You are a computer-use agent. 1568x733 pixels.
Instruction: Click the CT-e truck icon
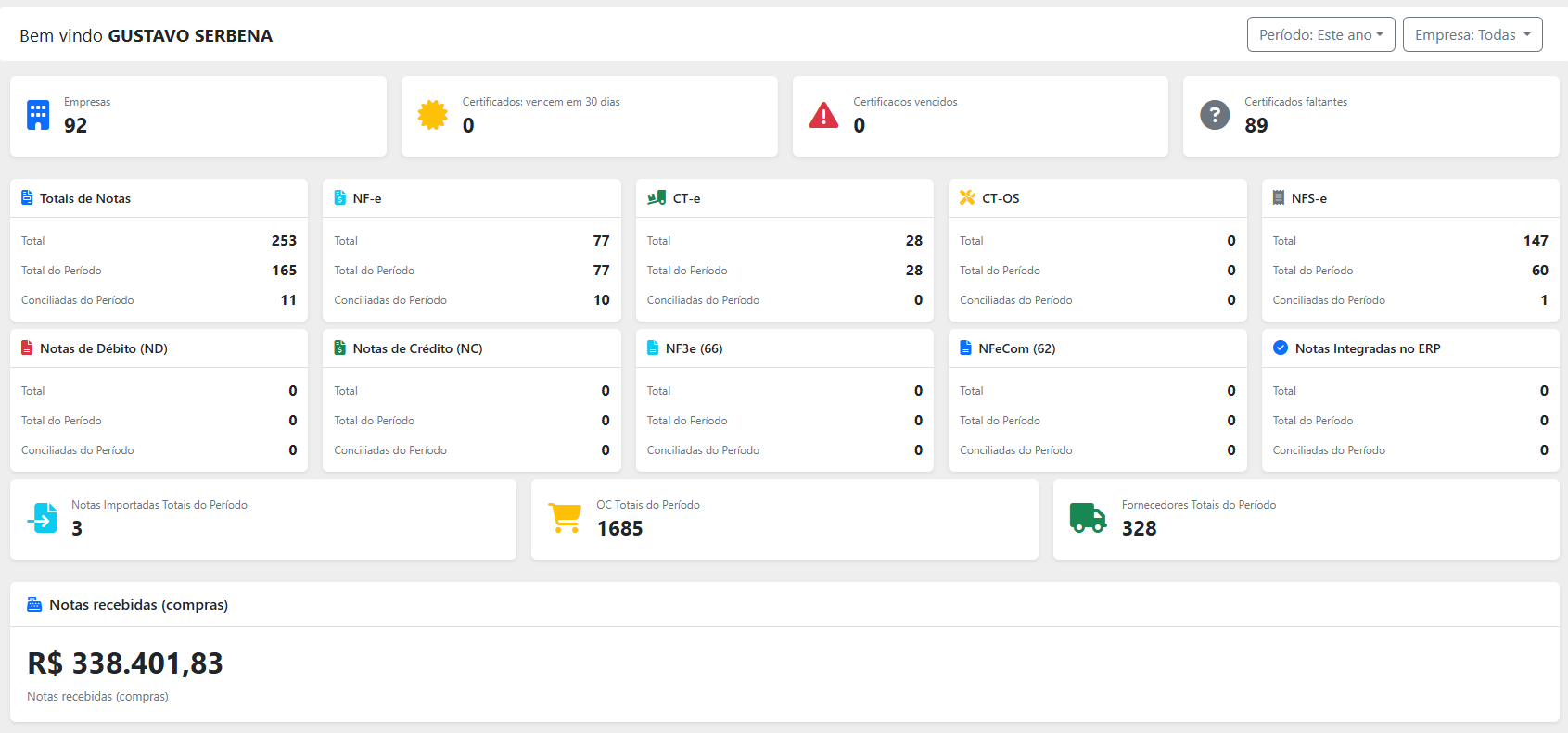coord(657,197)
